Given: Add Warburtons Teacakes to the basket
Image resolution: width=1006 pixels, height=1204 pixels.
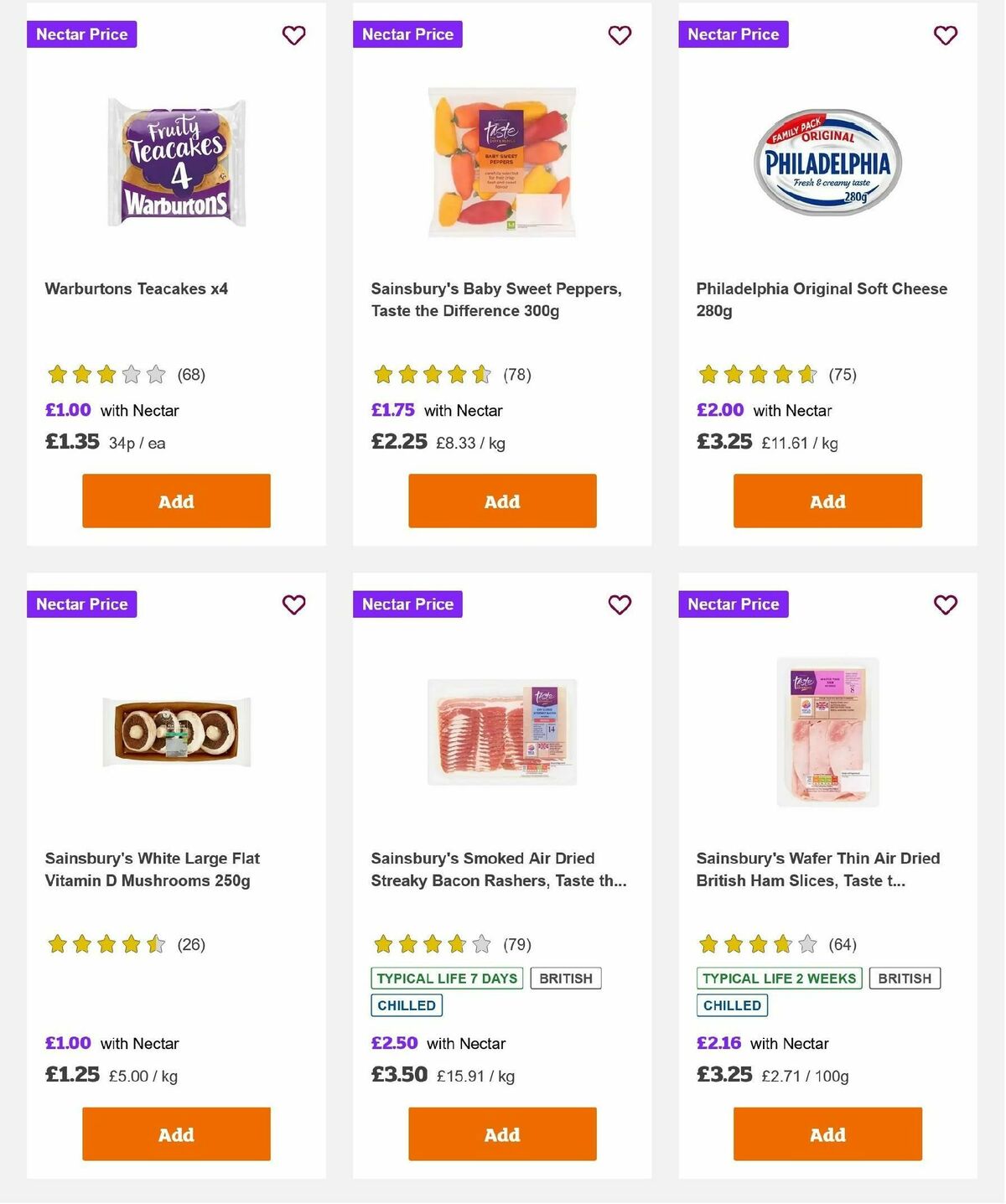Looking at the screenshot, I should (175, 501).
